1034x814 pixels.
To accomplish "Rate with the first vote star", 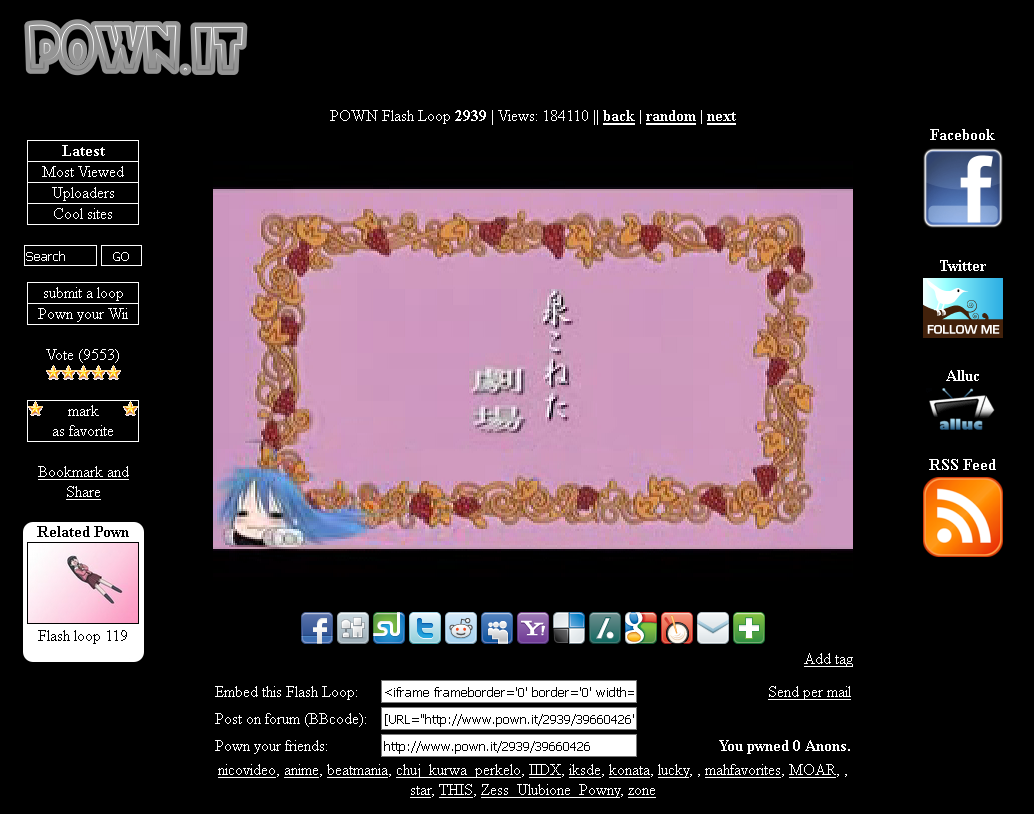I will 53,373.
